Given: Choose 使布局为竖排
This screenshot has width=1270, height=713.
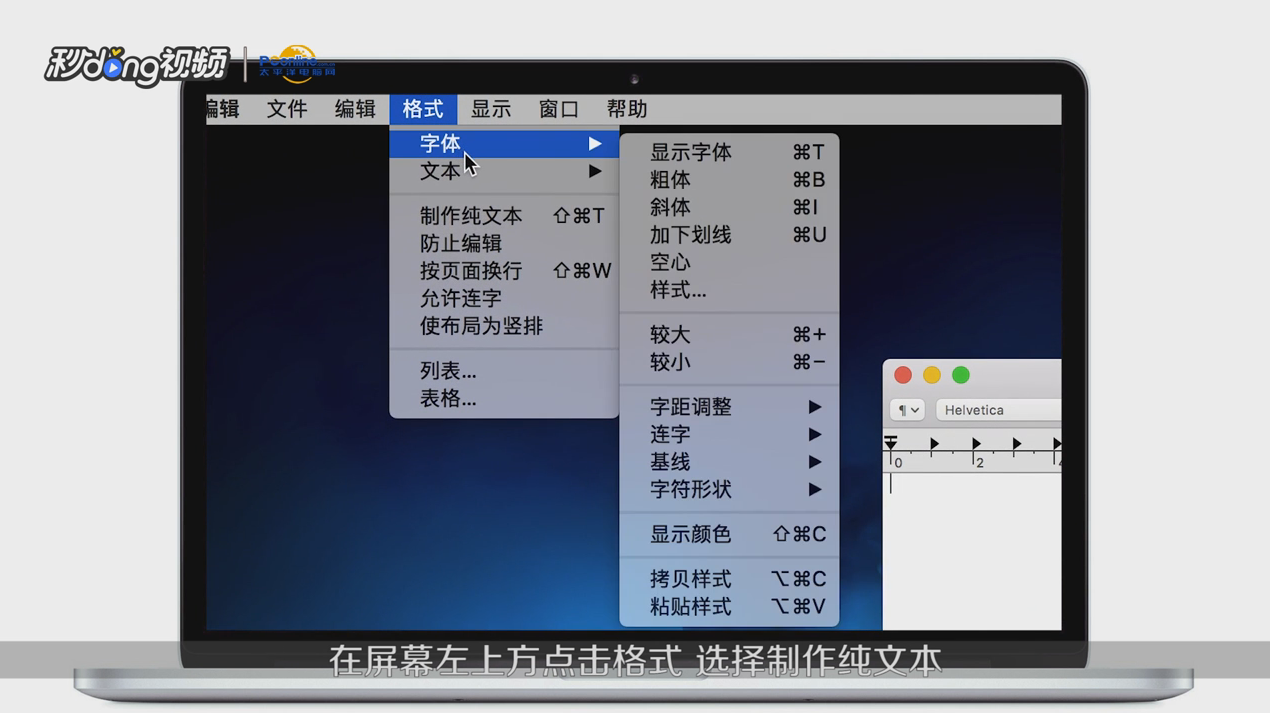Looking at the screenshot, I should coord(504,326).
